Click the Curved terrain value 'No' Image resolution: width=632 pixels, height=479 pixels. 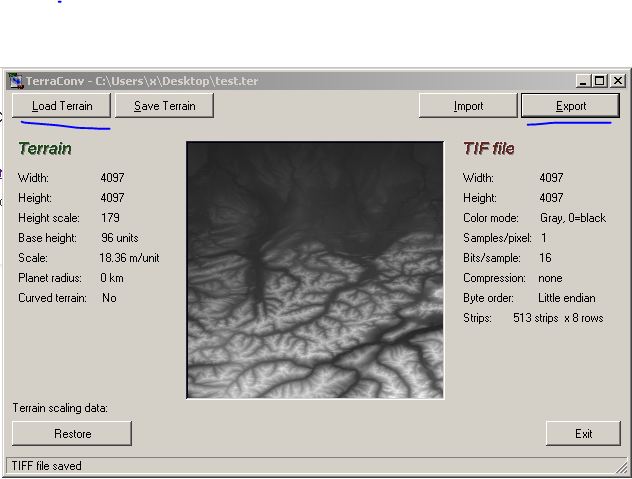click(x=109, y=298)
